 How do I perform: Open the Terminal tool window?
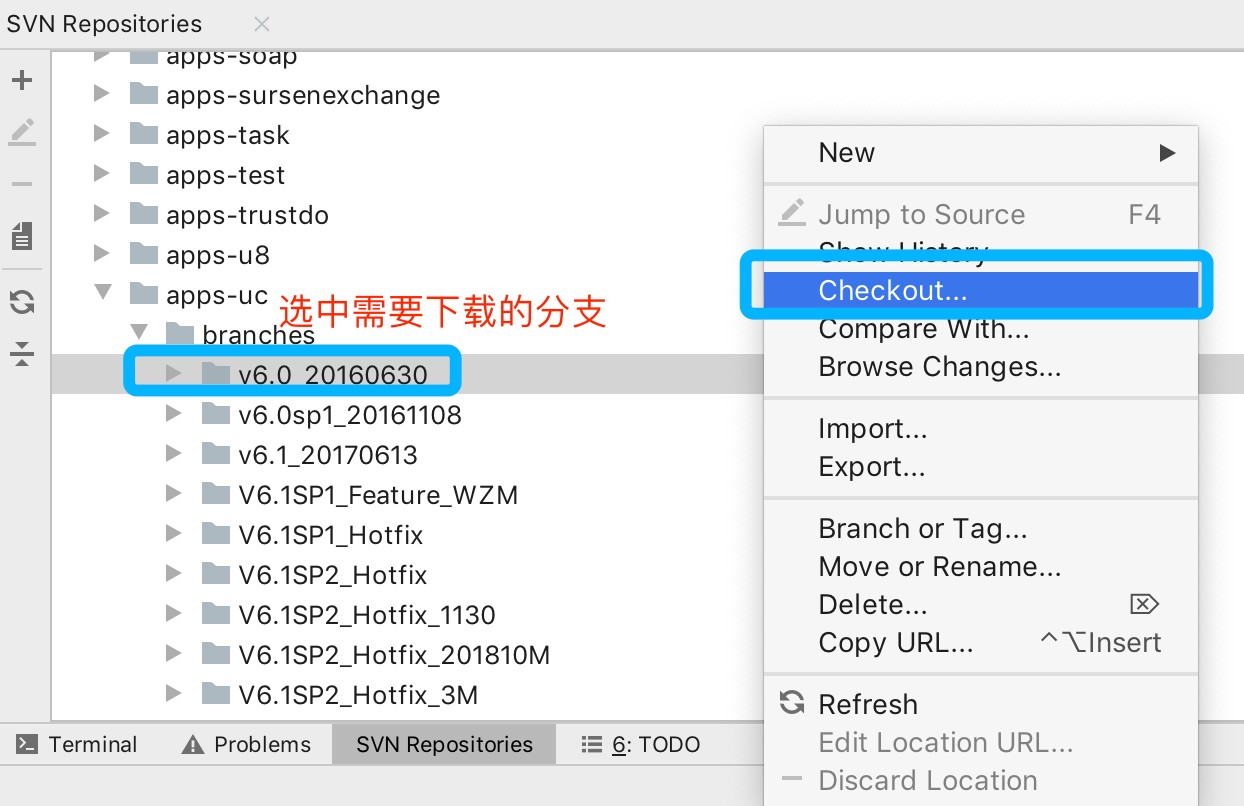pos(77,745)
